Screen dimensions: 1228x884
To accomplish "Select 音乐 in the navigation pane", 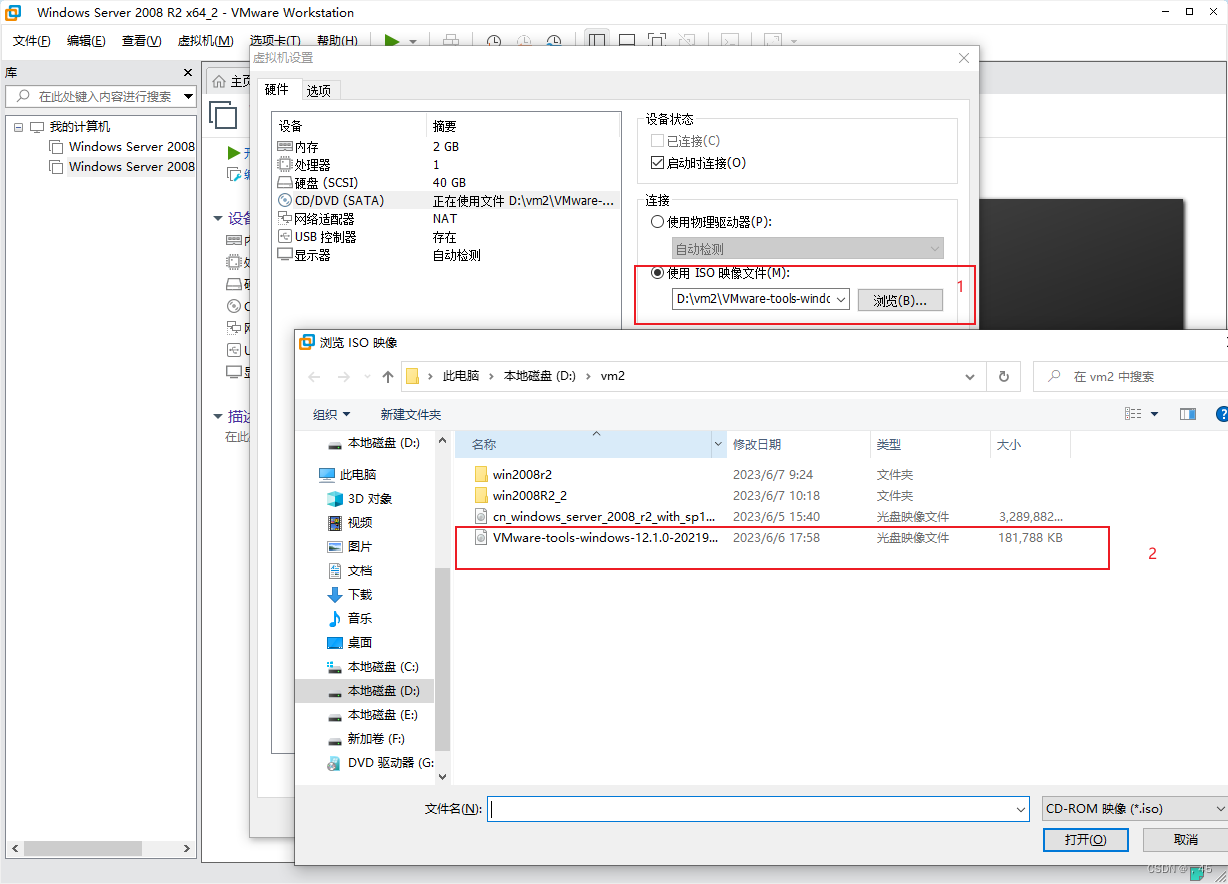I will [x=359, y=618].
